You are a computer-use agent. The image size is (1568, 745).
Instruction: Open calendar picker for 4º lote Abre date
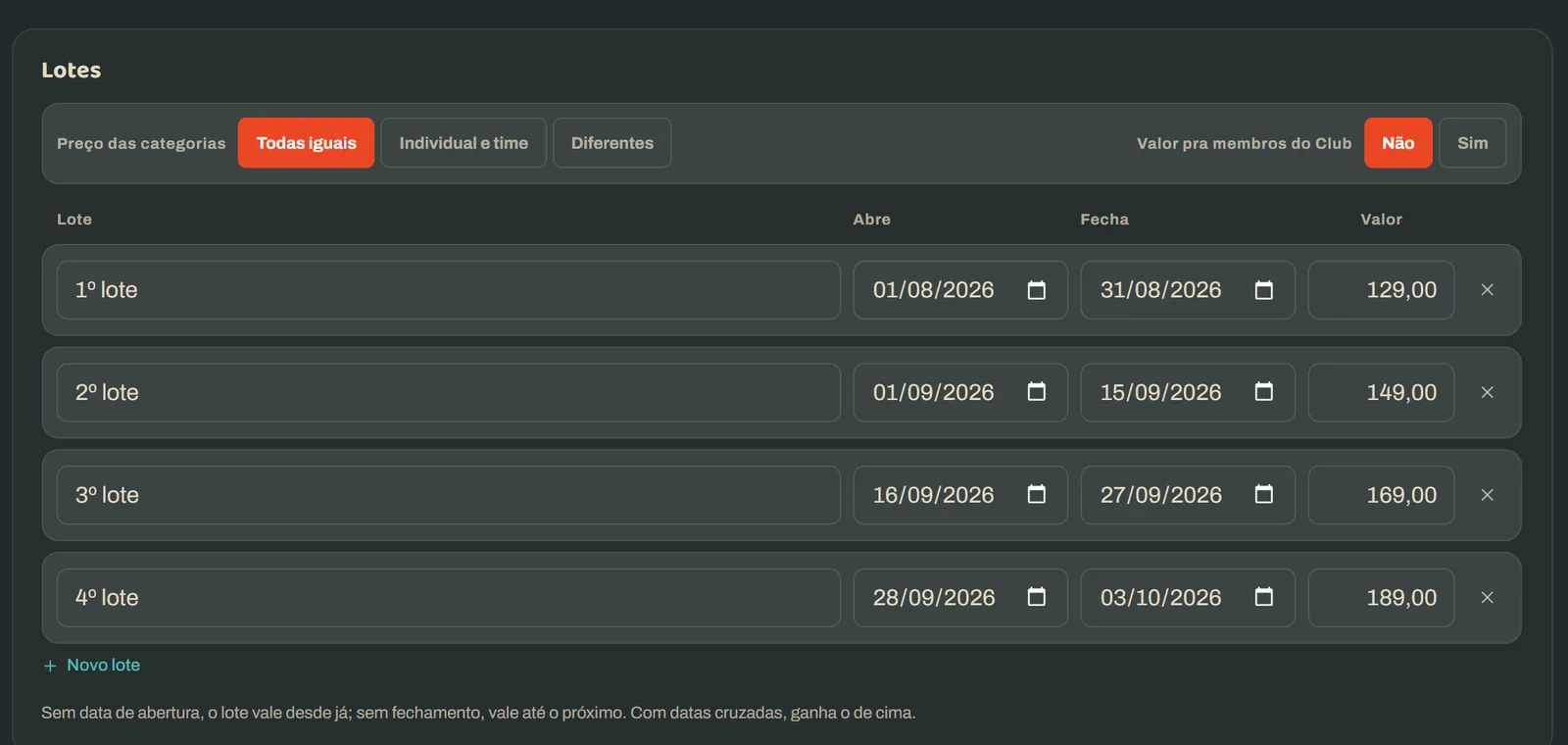point(1036,597)
